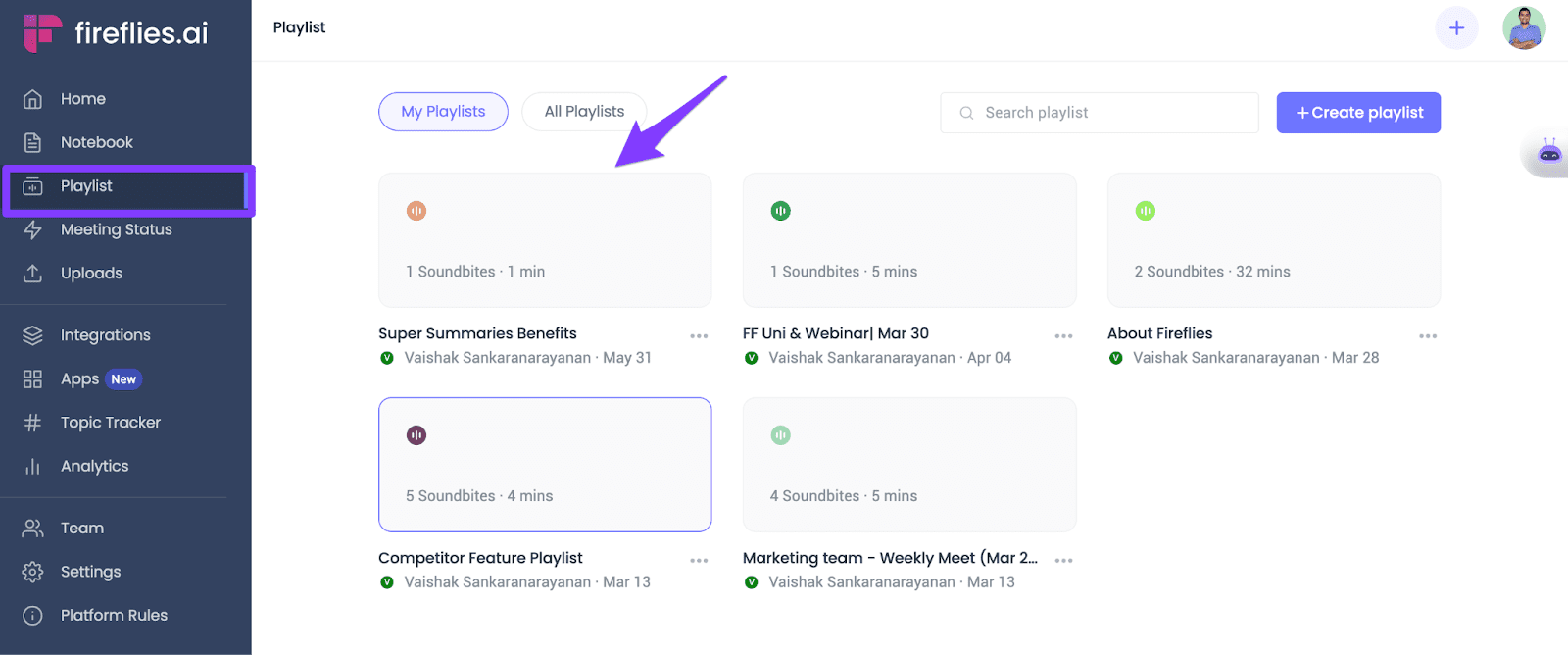This screenshot has height=655, width=1568.
Task: Open options menu for FF Uni & Webinar
Action: pos(1063,336)
